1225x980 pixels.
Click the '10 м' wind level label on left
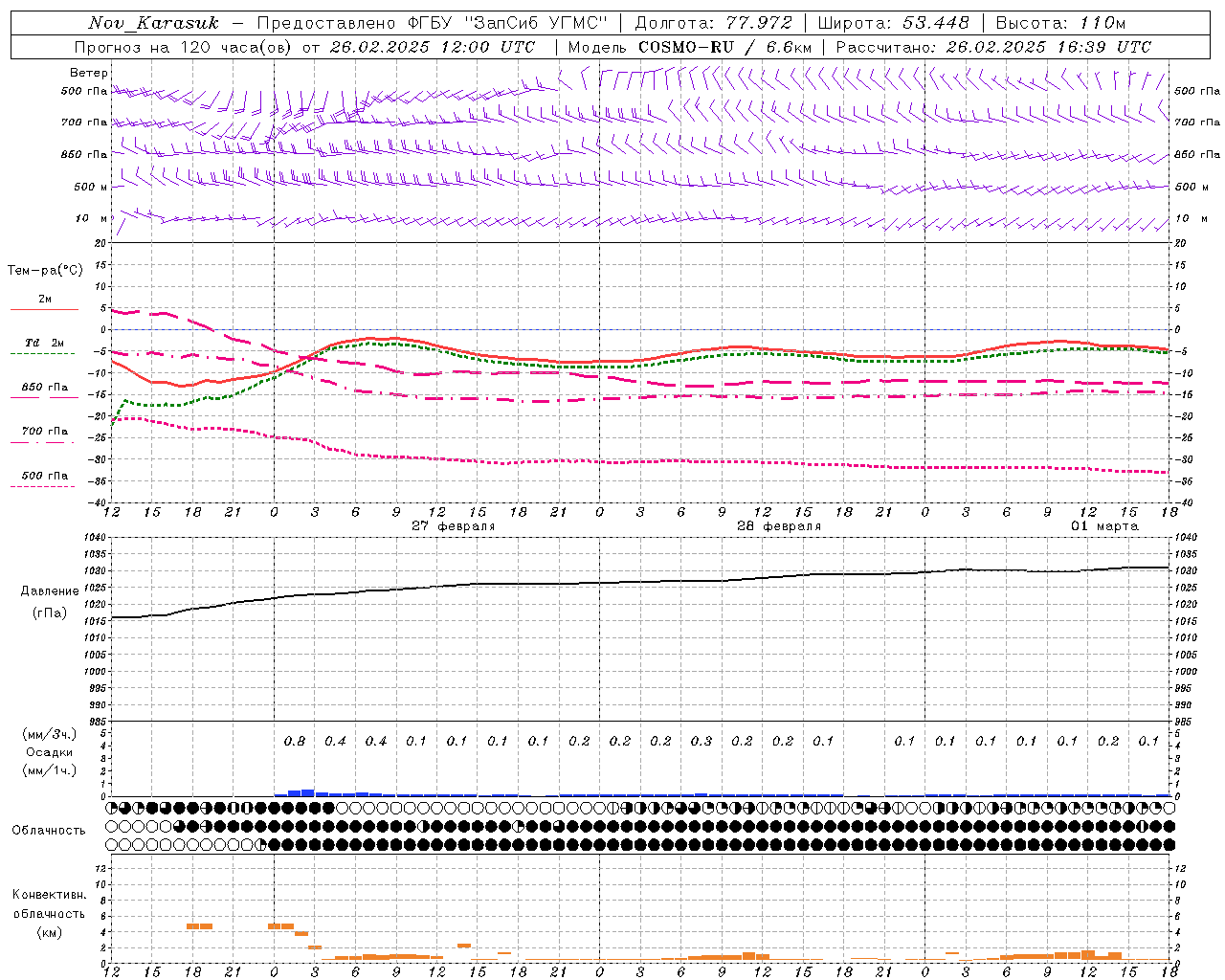92,218
